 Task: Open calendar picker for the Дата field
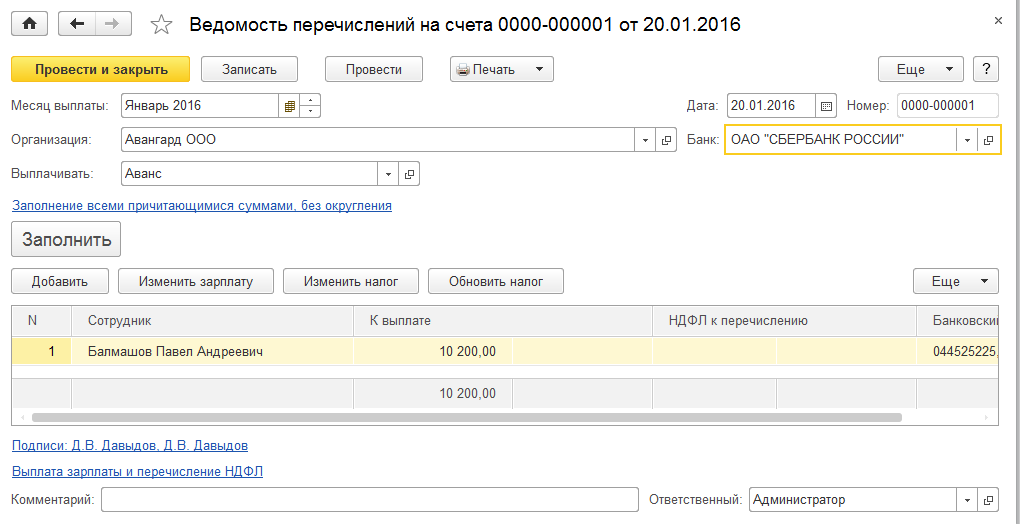(826, 106)
